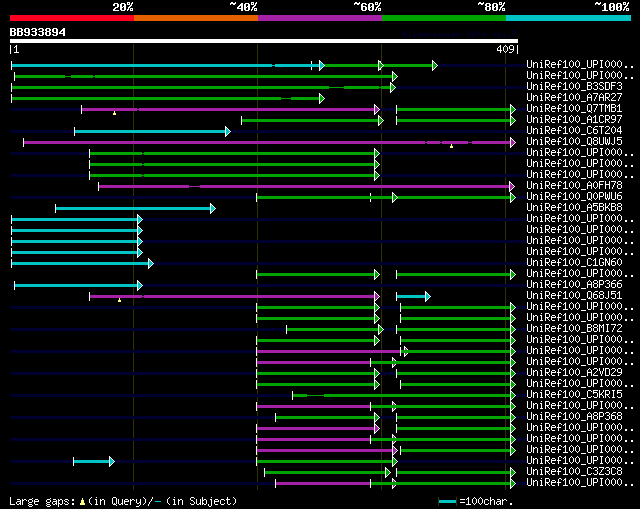This screenshot has height=509, width=640.
Task: Click the cyan arrowhead ending C1GN60 alignment
Action: tap(151, 264)
